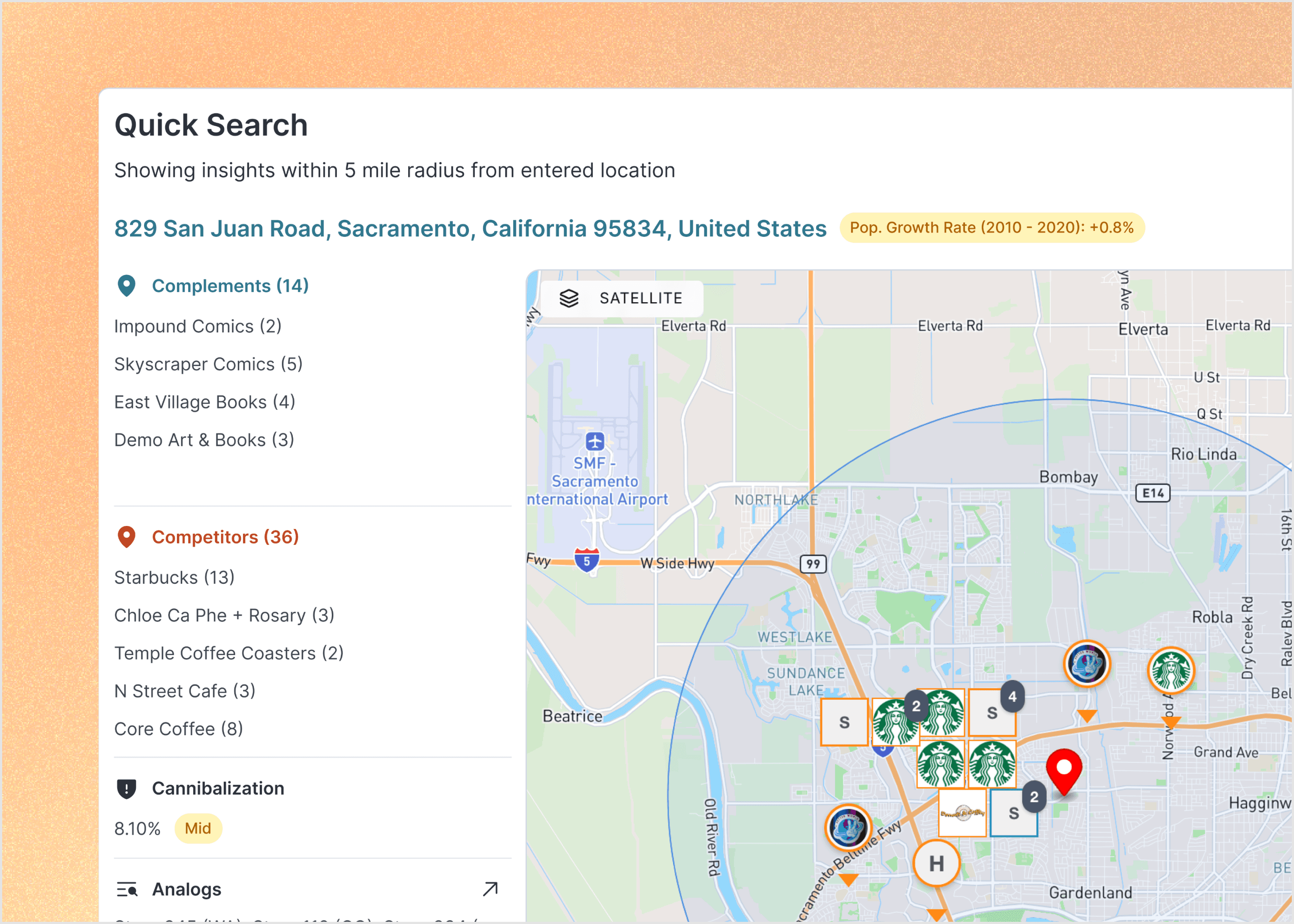Screen dimensions: 1294x924
Task: Select the round Starbucks marker near Norwood
Action: 1170,670
